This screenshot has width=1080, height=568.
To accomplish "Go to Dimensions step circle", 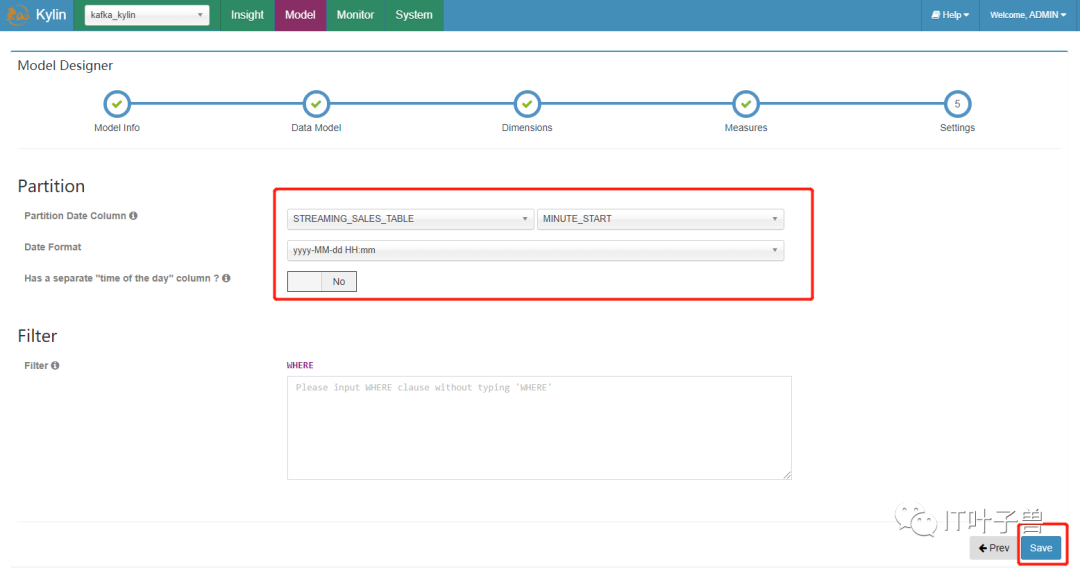I will tap(527, 104).
